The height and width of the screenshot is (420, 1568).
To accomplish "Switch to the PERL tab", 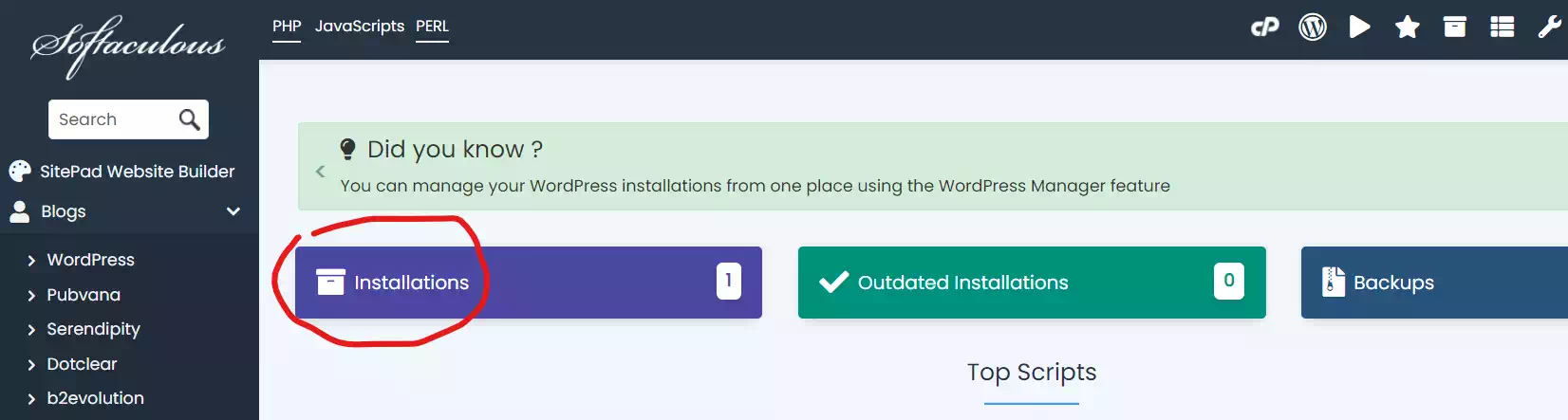I will (432, 27).
